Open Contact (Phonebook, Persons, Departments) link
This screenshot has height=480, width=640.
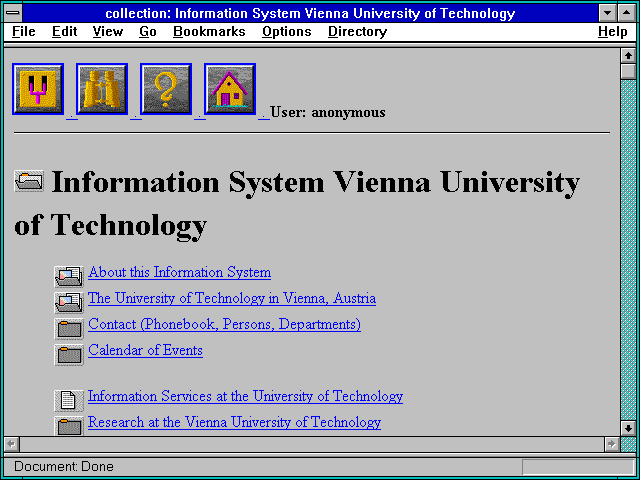pyautogui.click(x=224, y=324)
